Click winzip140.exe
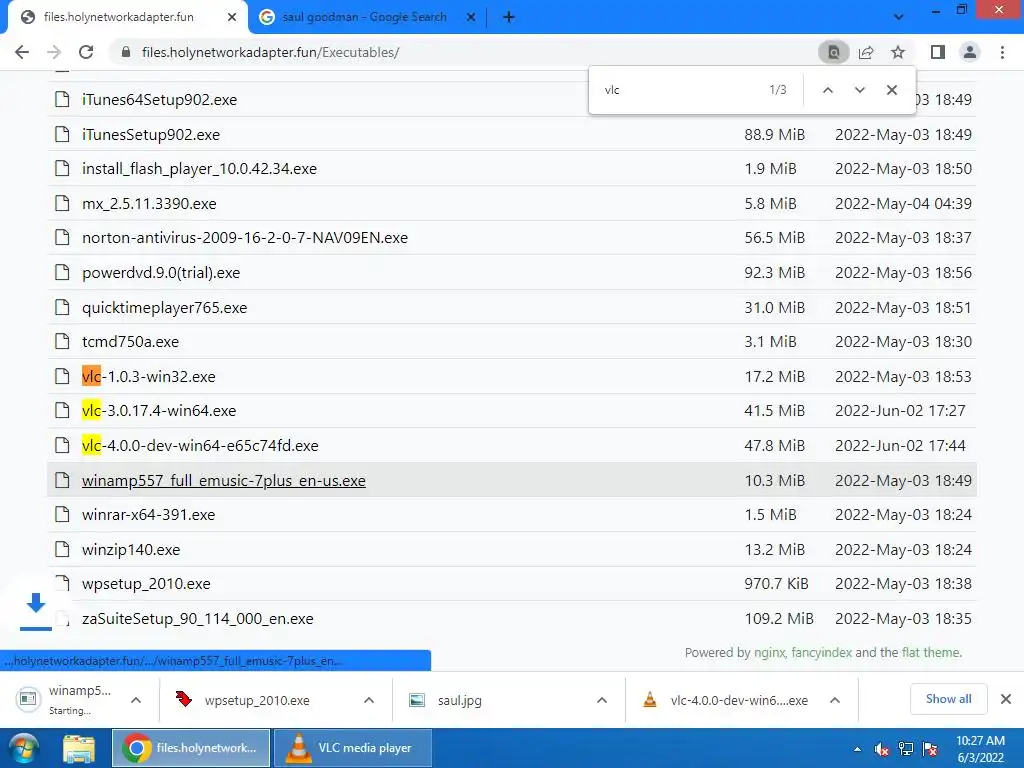The image size is (1024, 768). [131, 550]
